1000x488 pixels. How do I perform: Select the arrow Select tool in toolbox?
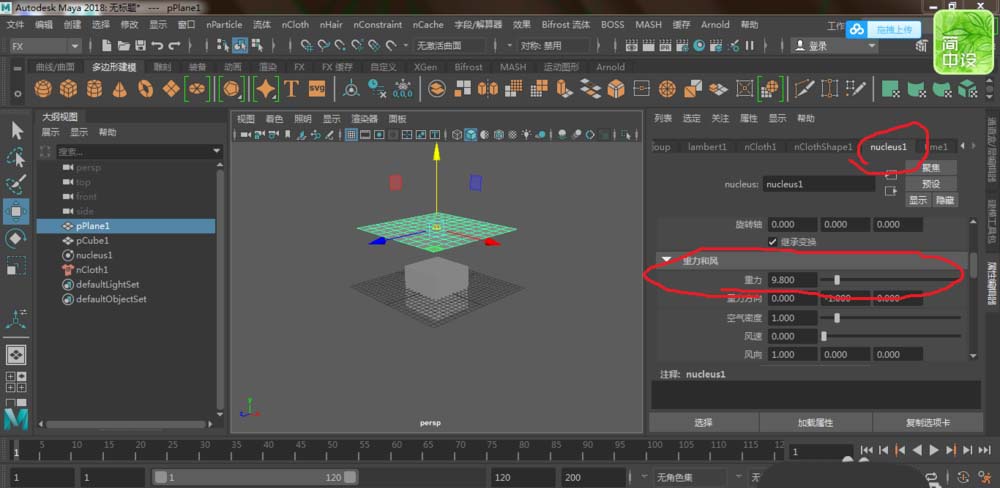click(17, 130)
